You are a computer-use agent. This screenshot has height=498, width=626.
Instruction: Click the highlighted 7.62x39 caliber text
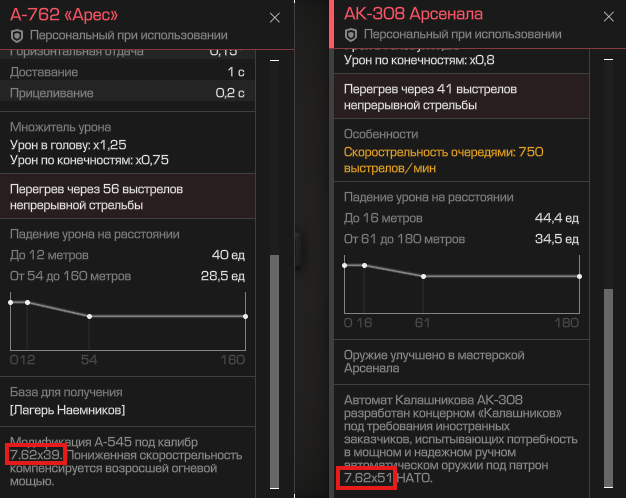[33, 456]
